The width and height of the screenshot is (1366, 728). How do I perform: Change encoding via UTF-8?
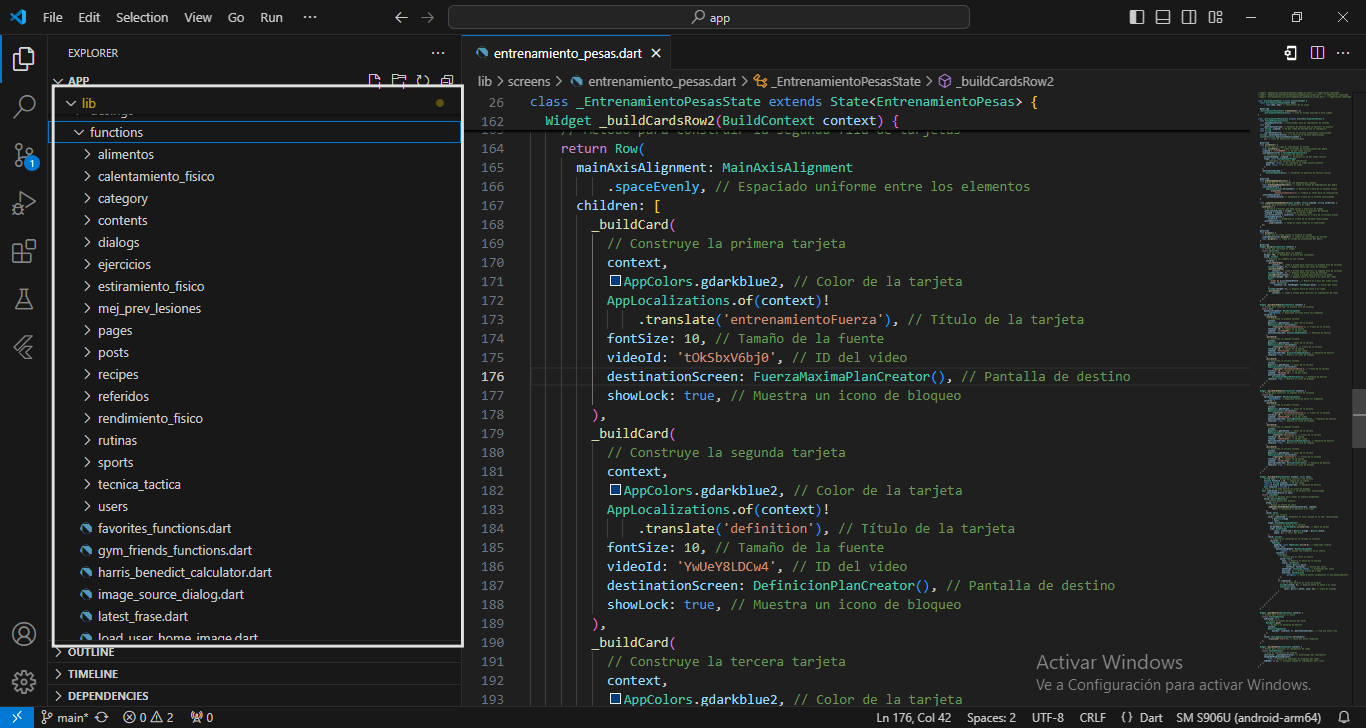(1047, 717)
